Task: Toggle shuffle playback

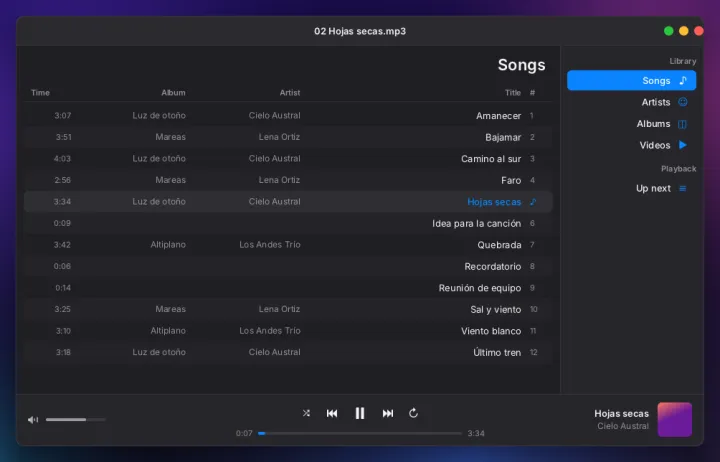Action: pos(306,413)
